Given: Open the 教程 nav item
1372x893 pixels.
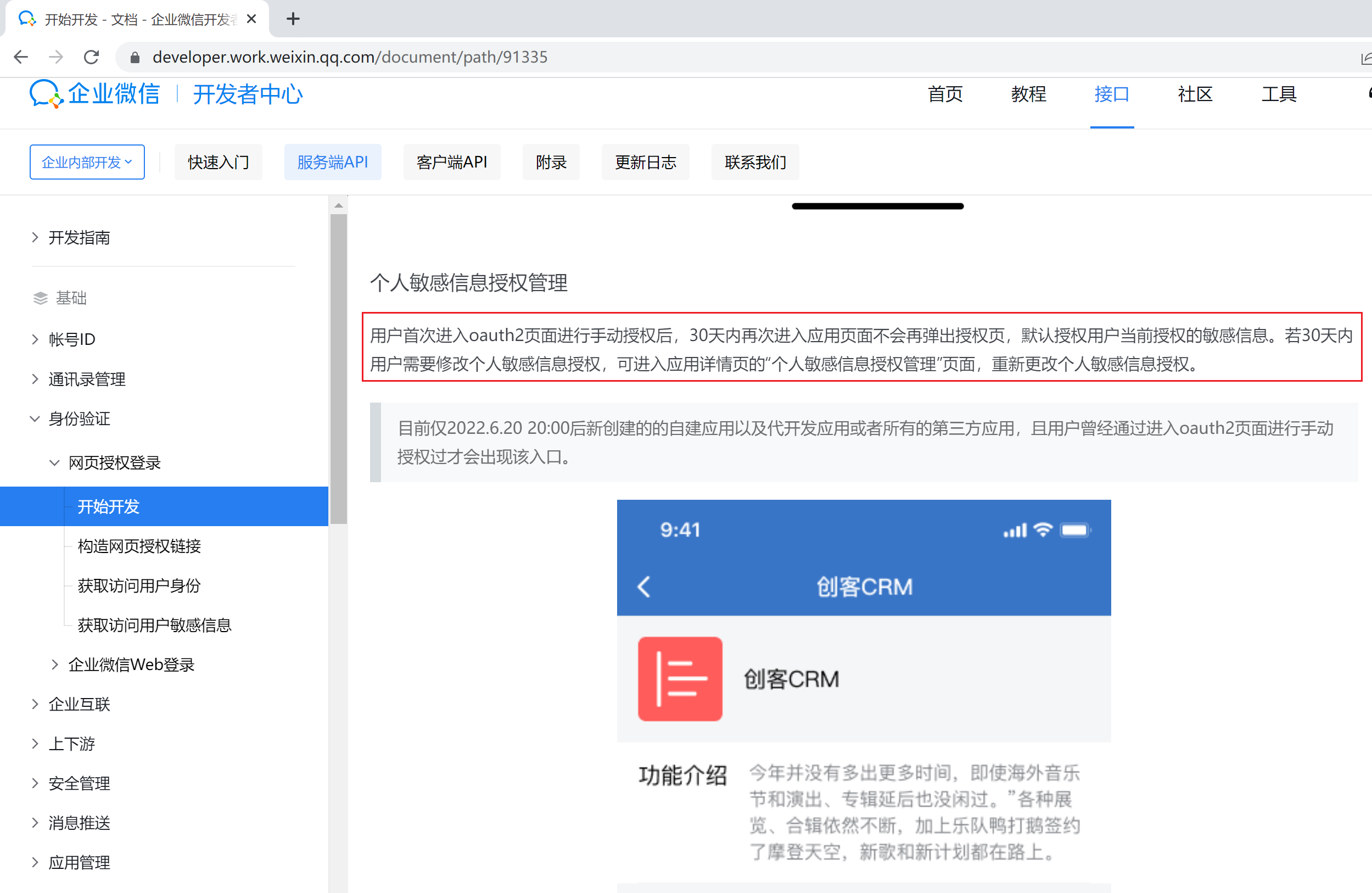Looking at the screenshot, I should click(1028, 94).
